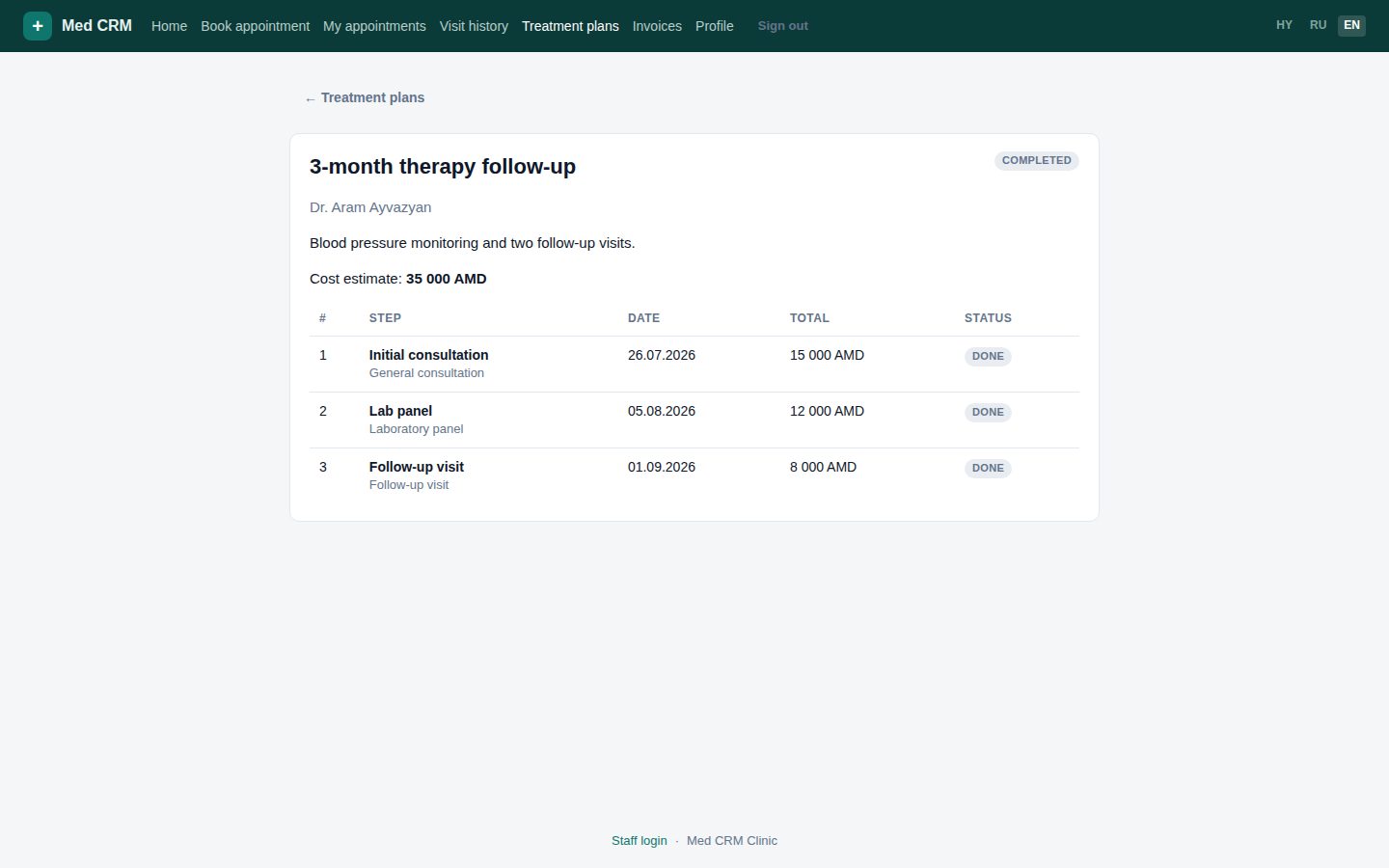This screenshot has width=1389, height=868.
Task: Open the Staff login link in the footer
Action: click(639, 841)
